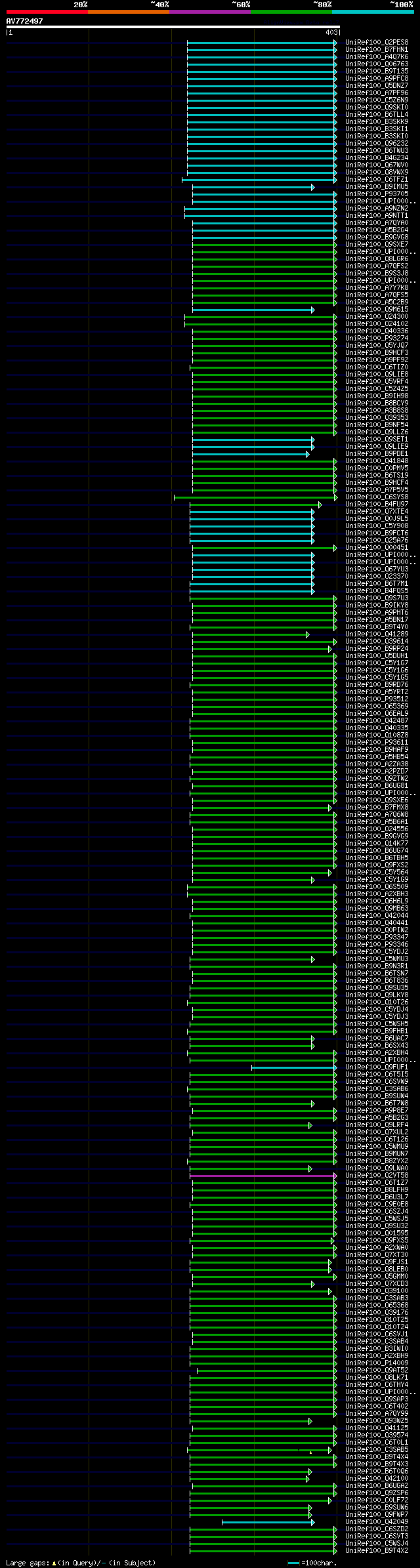Open hit UniRef100_C0PMV5
Viewport: 420px width, 1568px height.
(377, 468)
